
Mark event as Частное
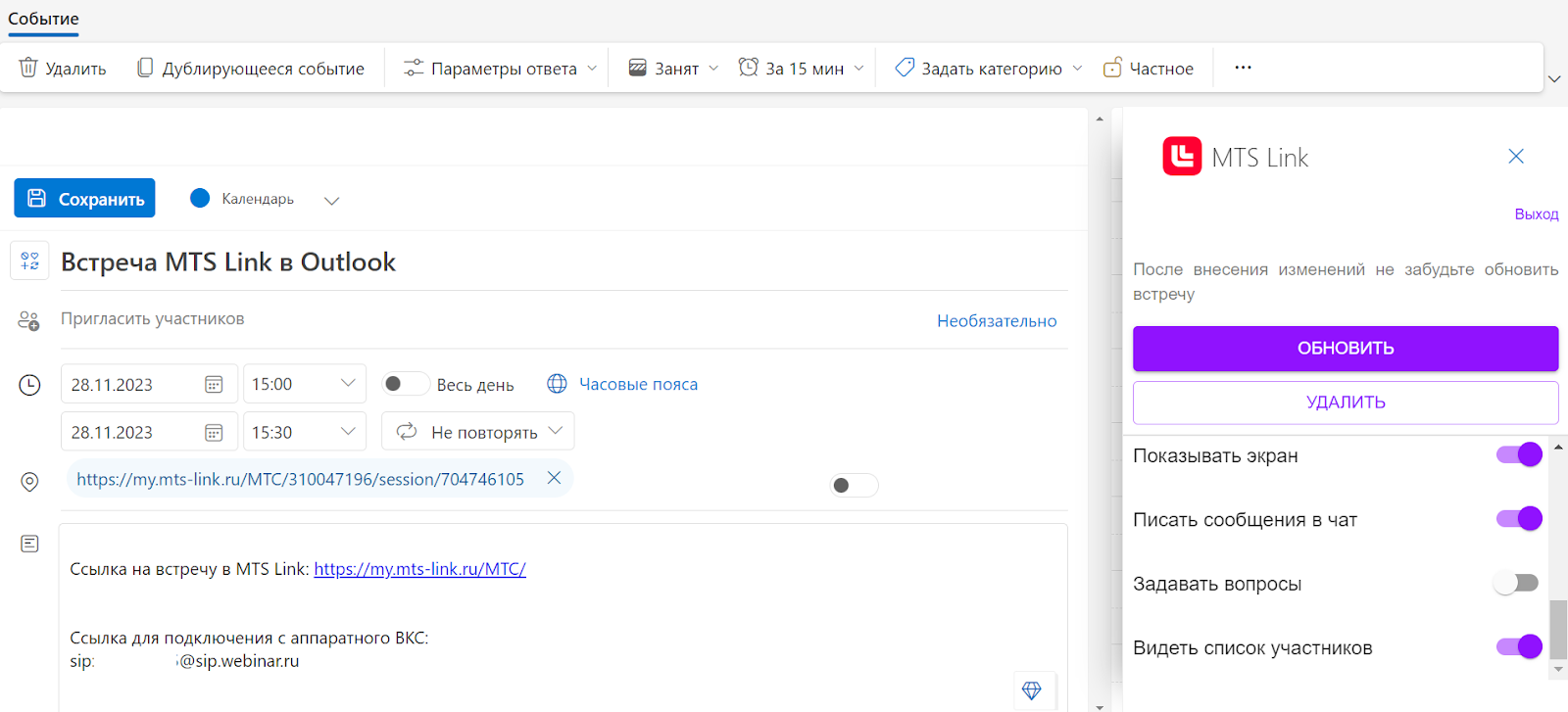click(x=1149, y=69)
